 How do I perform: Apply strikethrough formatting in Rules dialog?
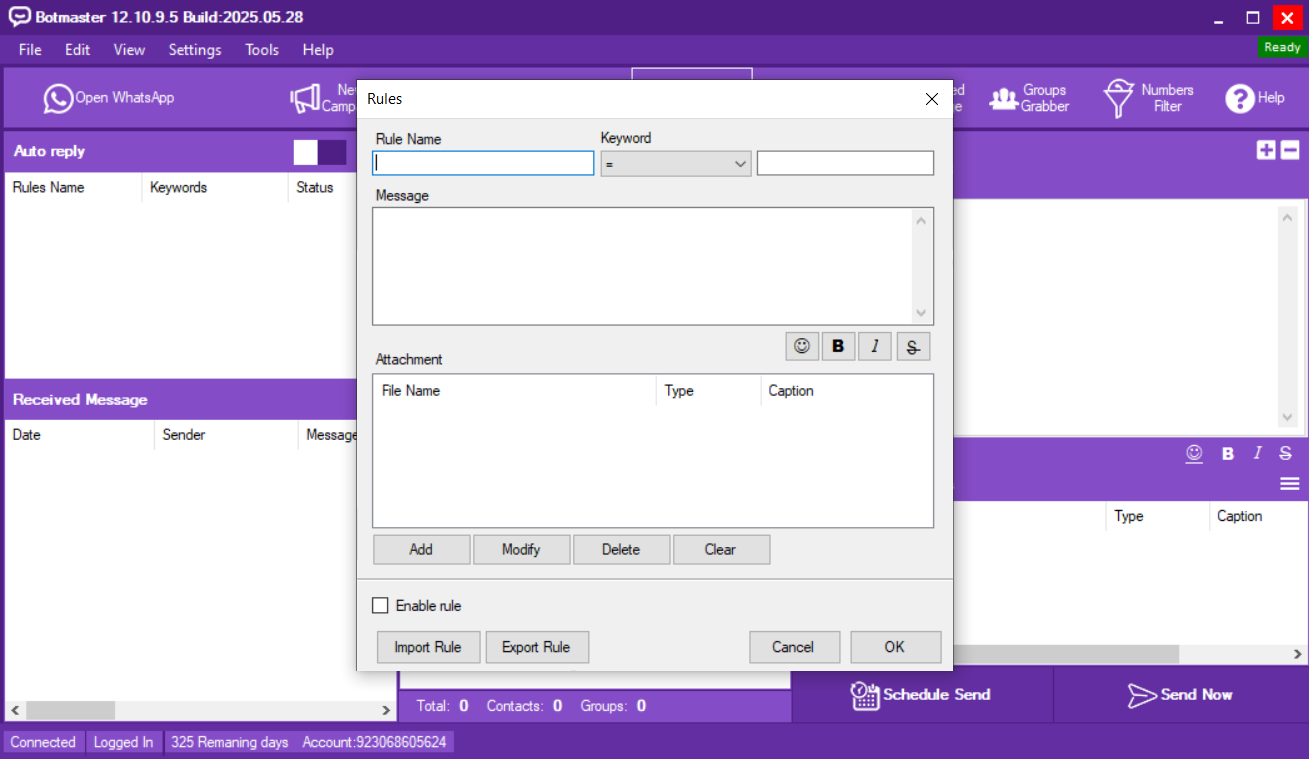coord(913,346)
